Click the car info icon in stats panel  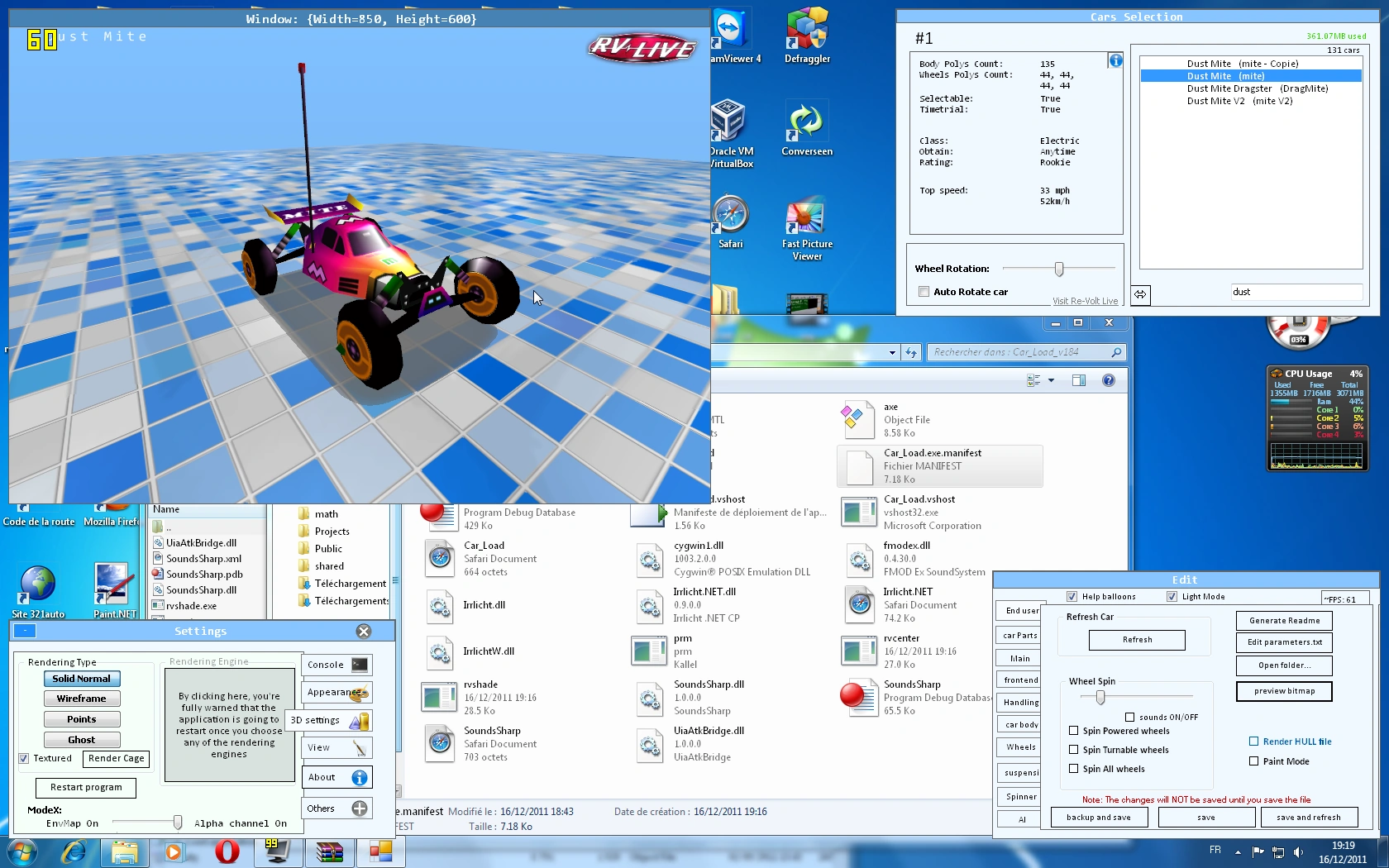[1115, 60]
